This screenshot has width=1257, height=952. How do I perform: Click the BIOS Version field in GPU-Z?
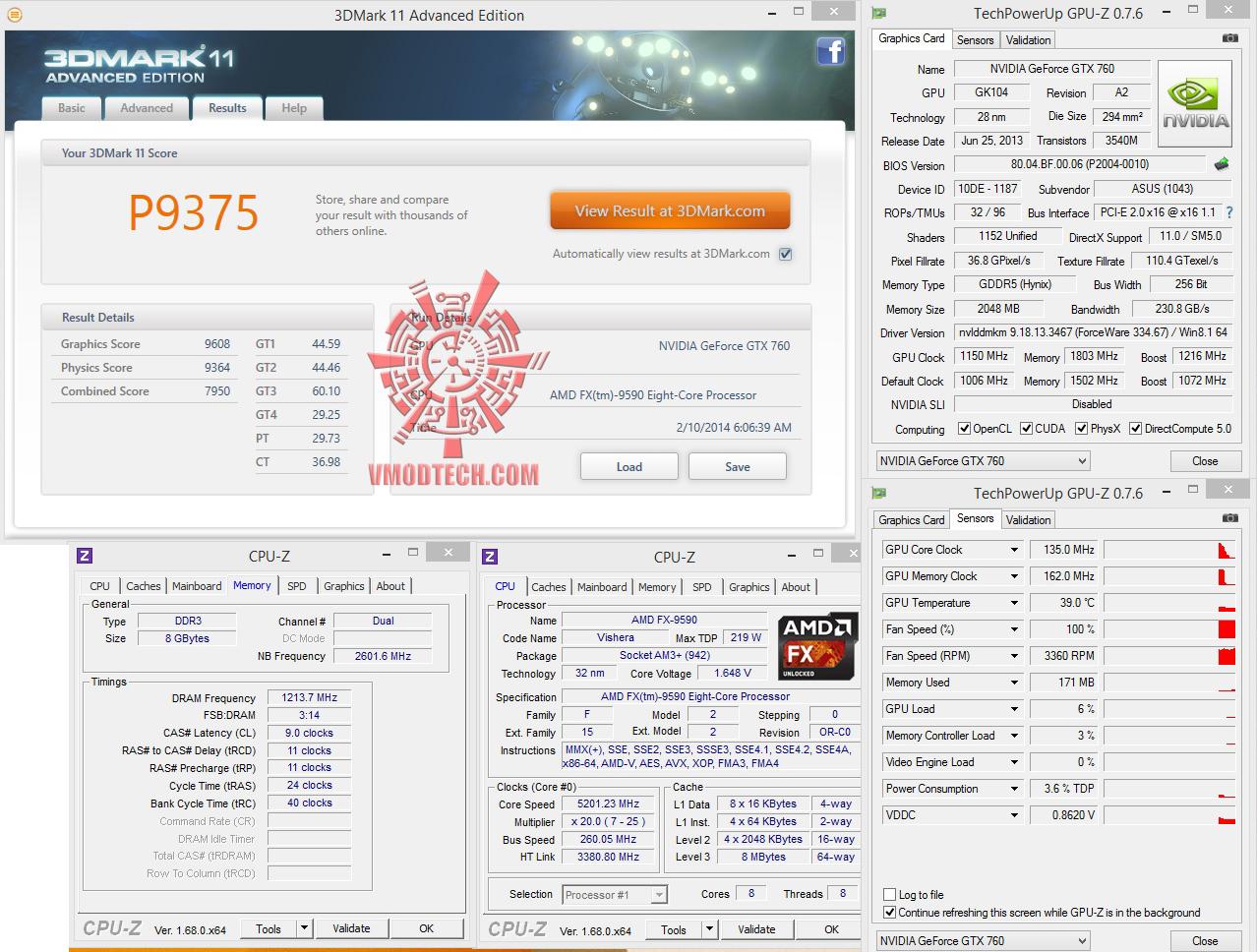point(1080,164)
